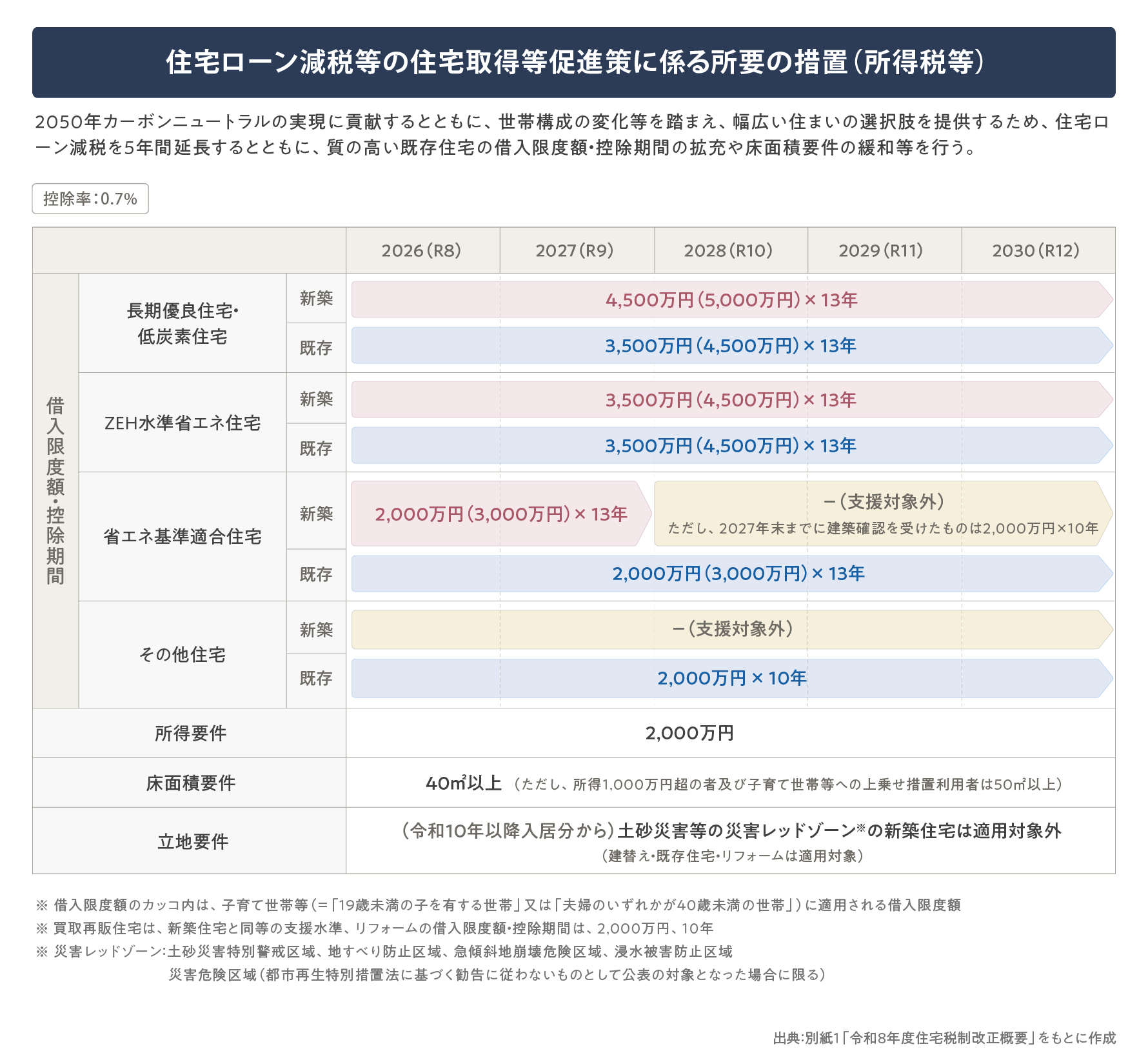Screen dimensions: 1148x1062
Task: Click the 災害レッドゾーン 新築住宅は適用対象外 text
Action: coord(731,830)
